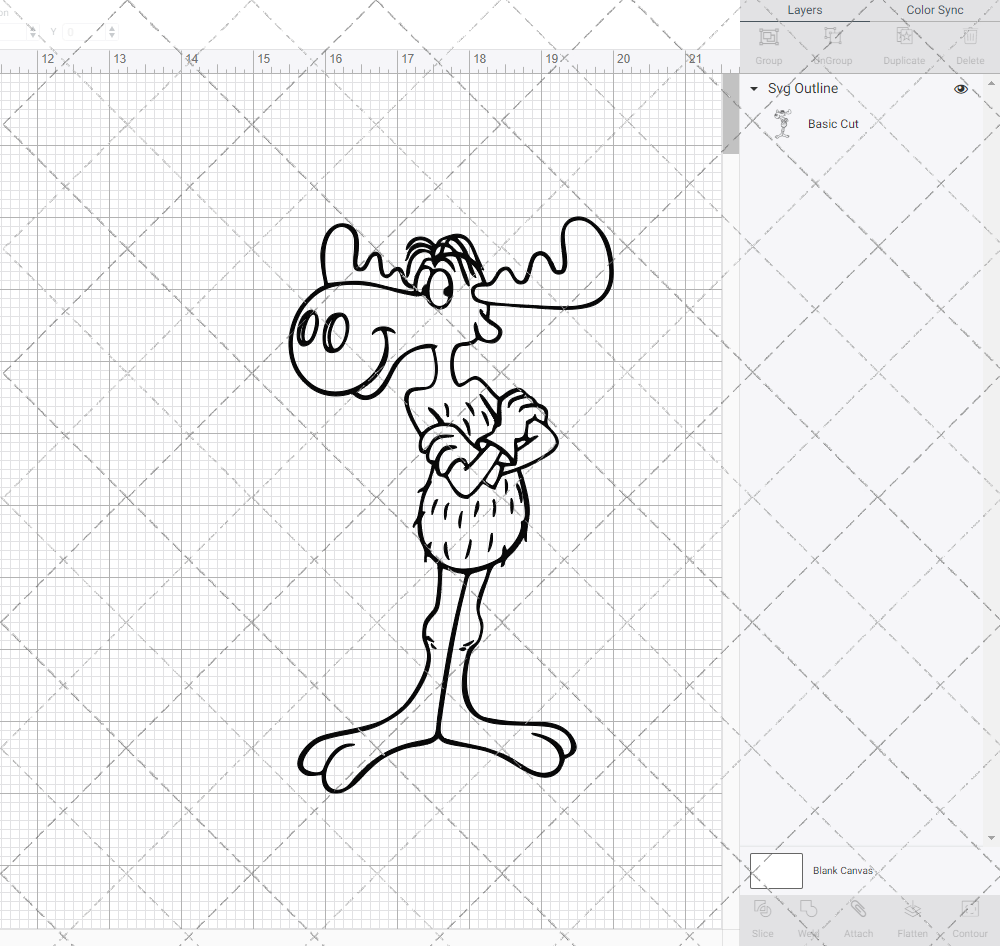Click the Blank Canvas white swatch
The image size is (1000, 946).
[775, 870]
